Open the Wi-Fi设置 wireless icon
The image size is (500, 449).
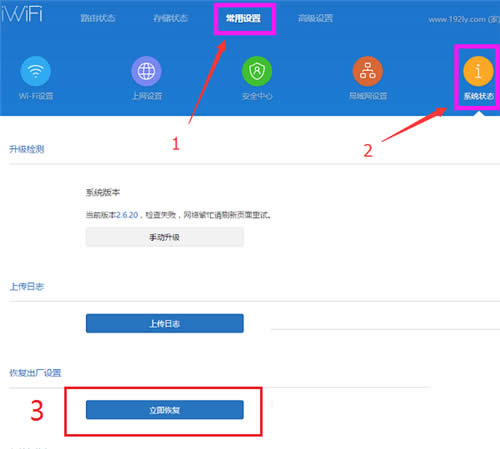(x=35, y=71)
